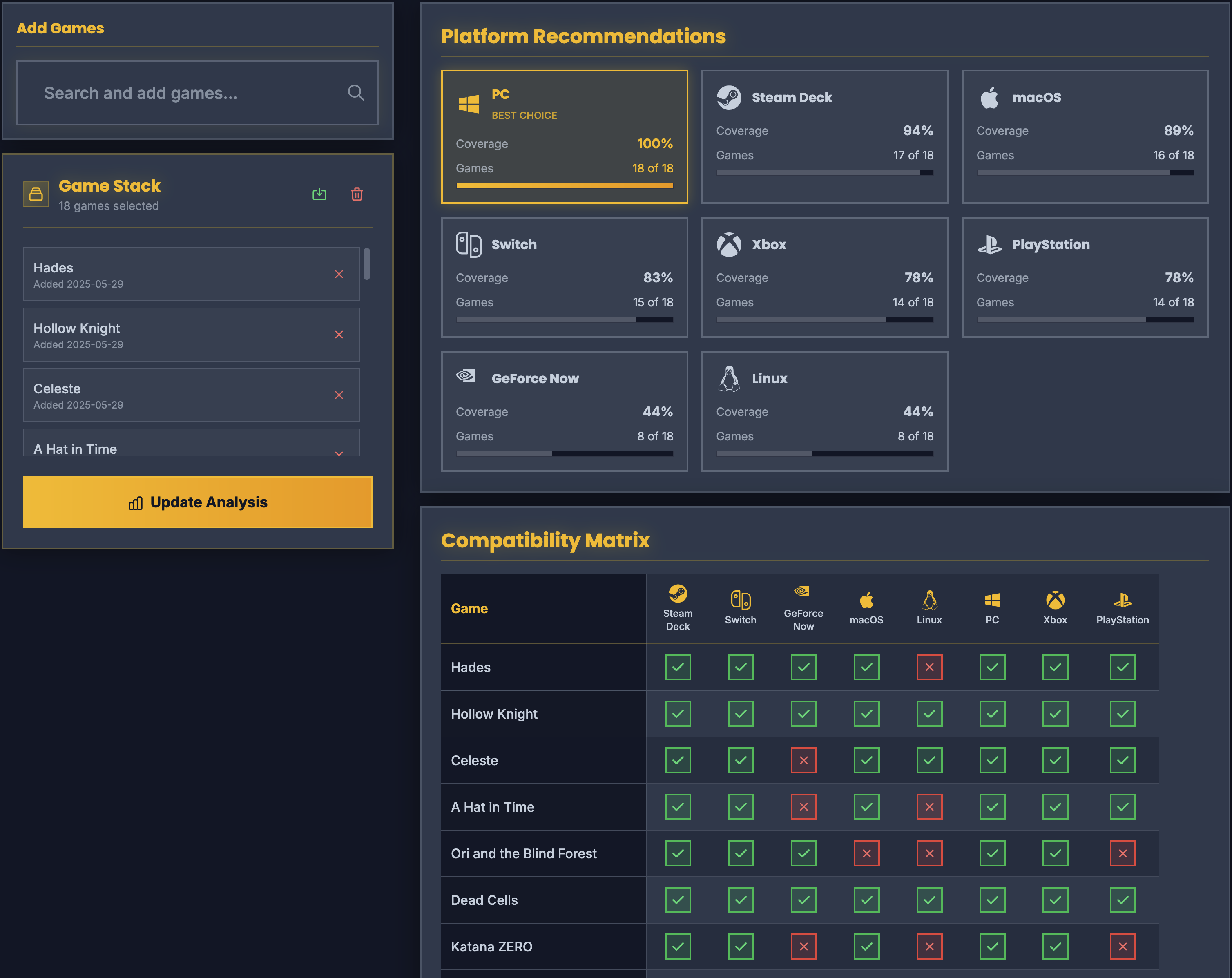
Task: Click the 15 of 18 games count on Switch
Action: coord(653,302)
